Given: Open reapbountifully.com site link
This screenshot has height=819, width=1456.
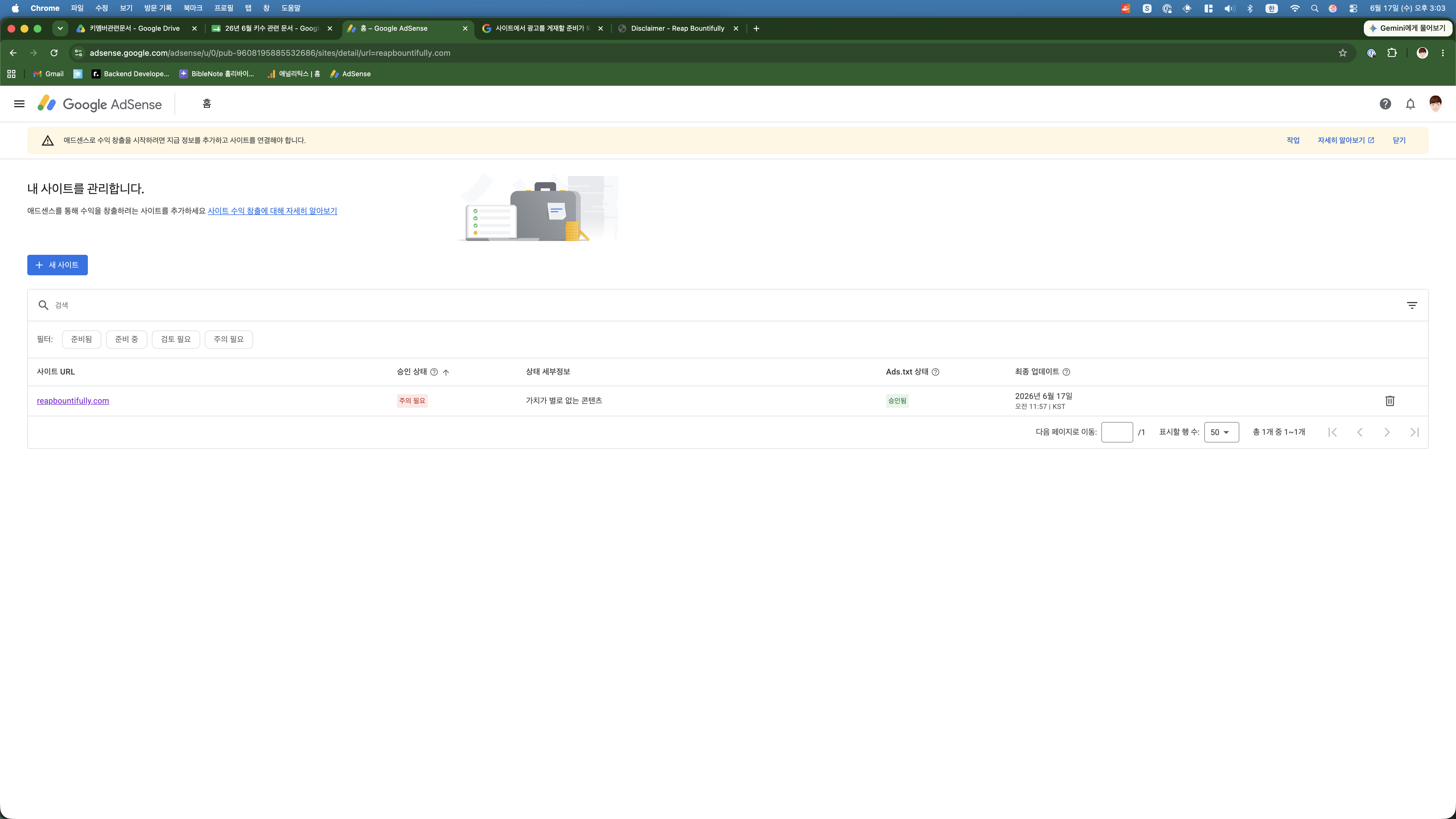Looking at the screenshot, I should click(x=73, y=401).
